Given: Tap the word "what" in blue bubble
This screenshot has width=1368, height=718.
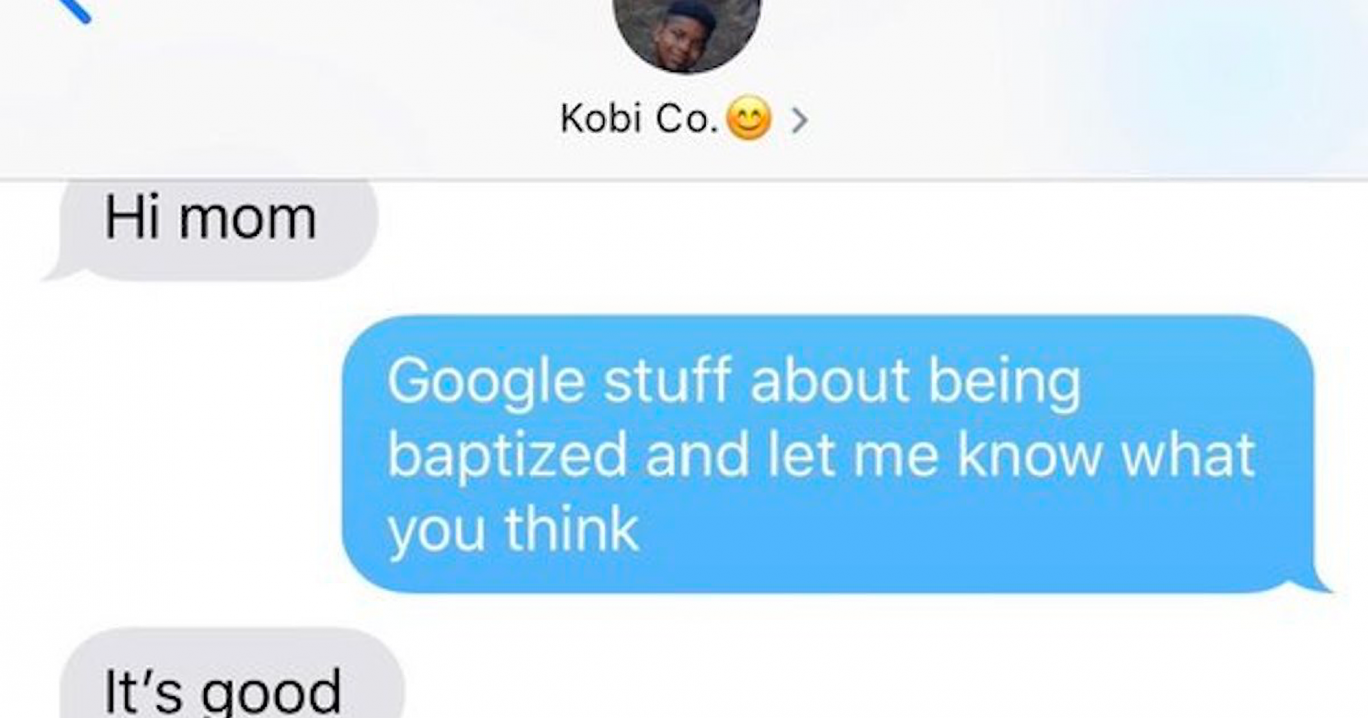Looking at the screenshot, I should [x=1188, y=454].
